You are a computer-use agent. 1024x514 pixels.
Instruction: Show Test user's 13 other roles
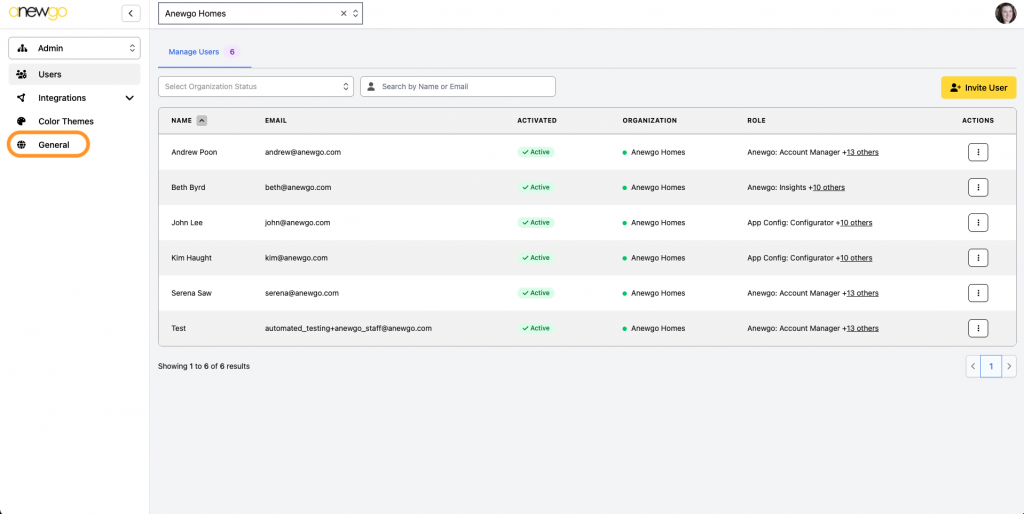[x=862, y=329]
